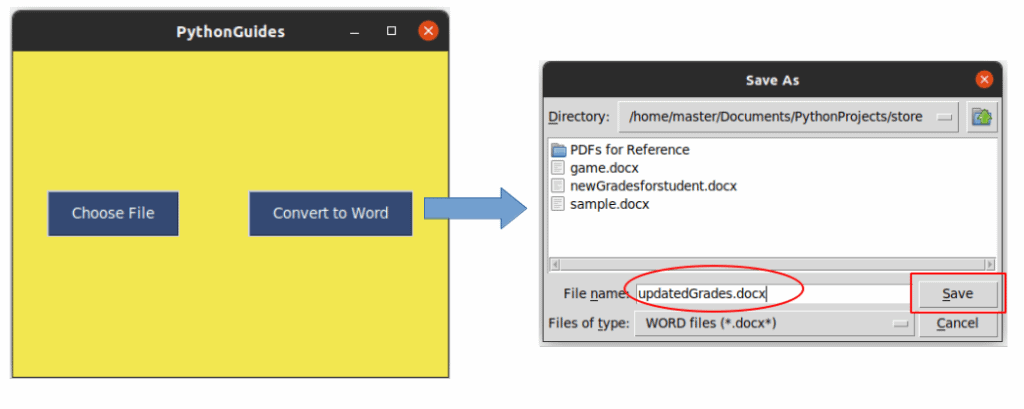Click the Choose File button
The width and height of the screenshot is (1024, 409).
(x=113, y=214)
